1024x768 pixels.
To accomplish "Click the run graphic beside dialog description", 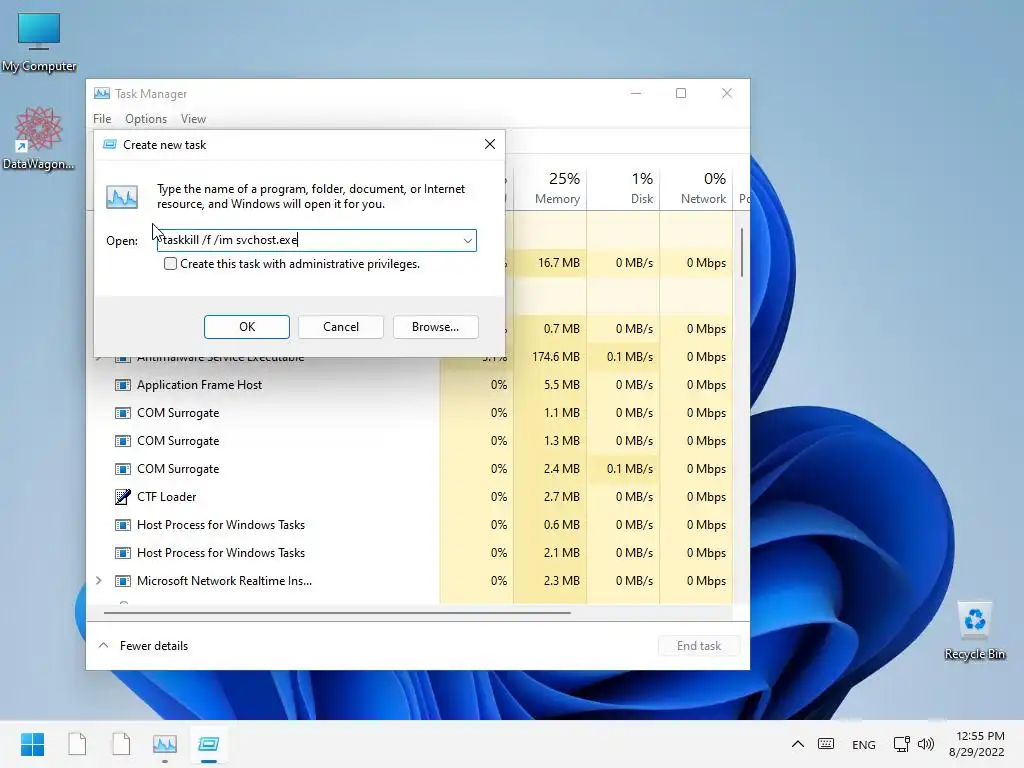I will pyautogui.click(x=122, y=197).
